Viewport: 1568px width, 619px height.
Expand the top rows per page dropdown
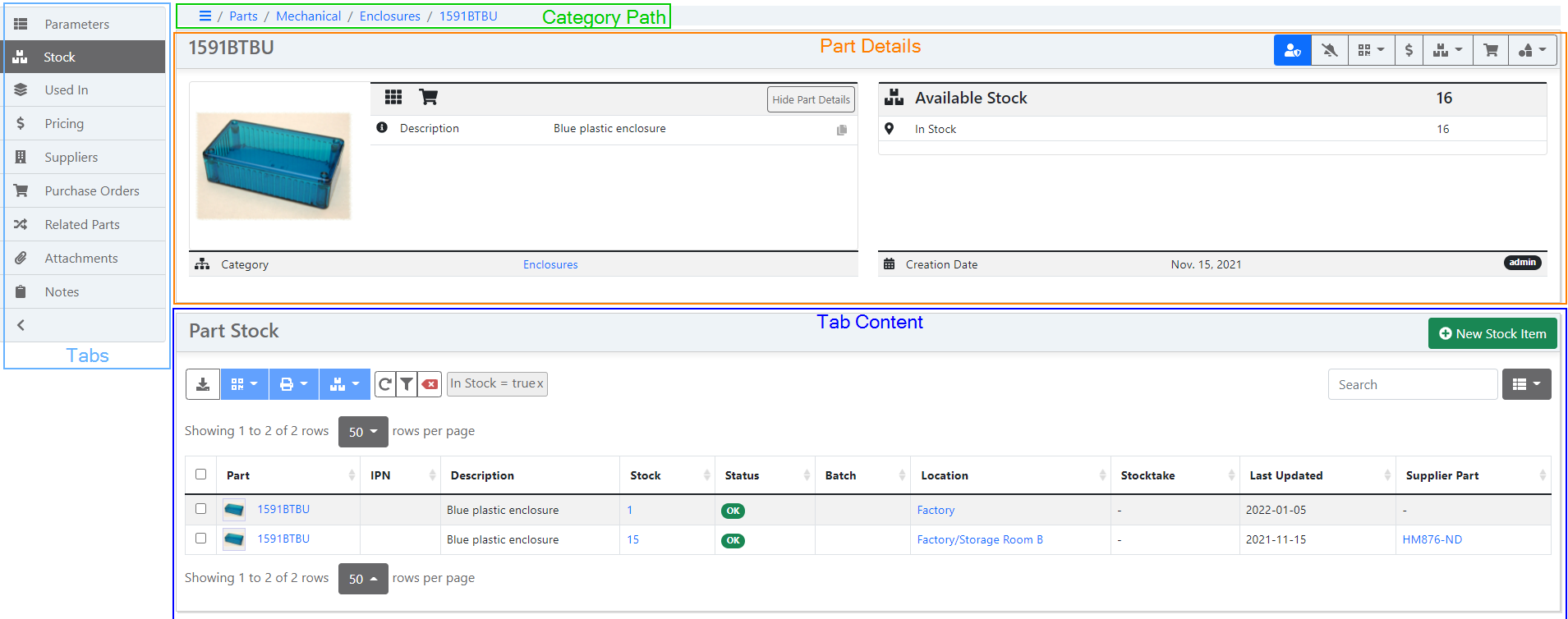click(363, 432)
